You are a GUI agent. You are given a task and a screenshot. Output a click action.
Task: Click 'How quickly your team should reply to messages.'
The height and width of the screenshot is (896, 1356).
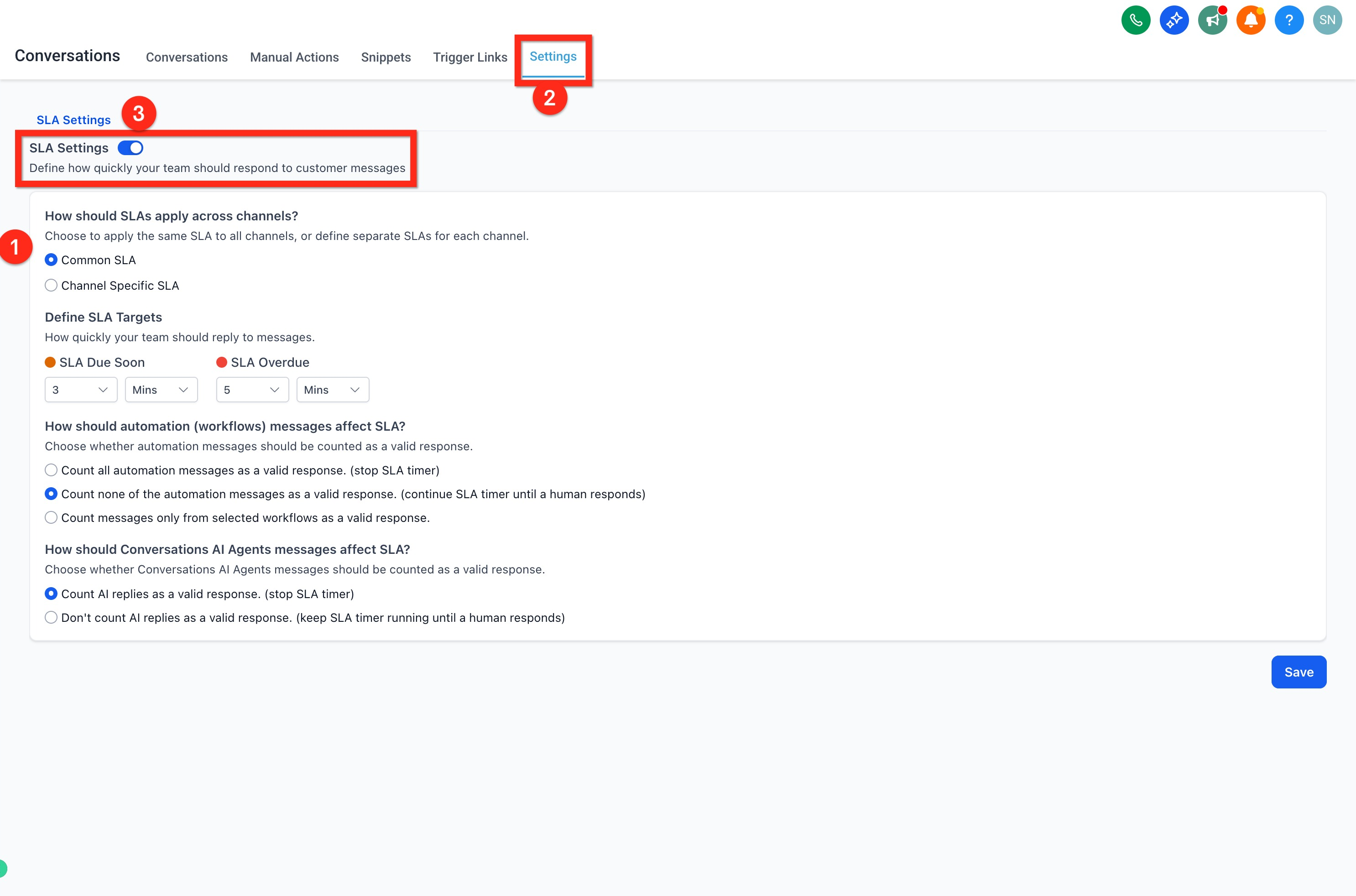tap(180, 337)
